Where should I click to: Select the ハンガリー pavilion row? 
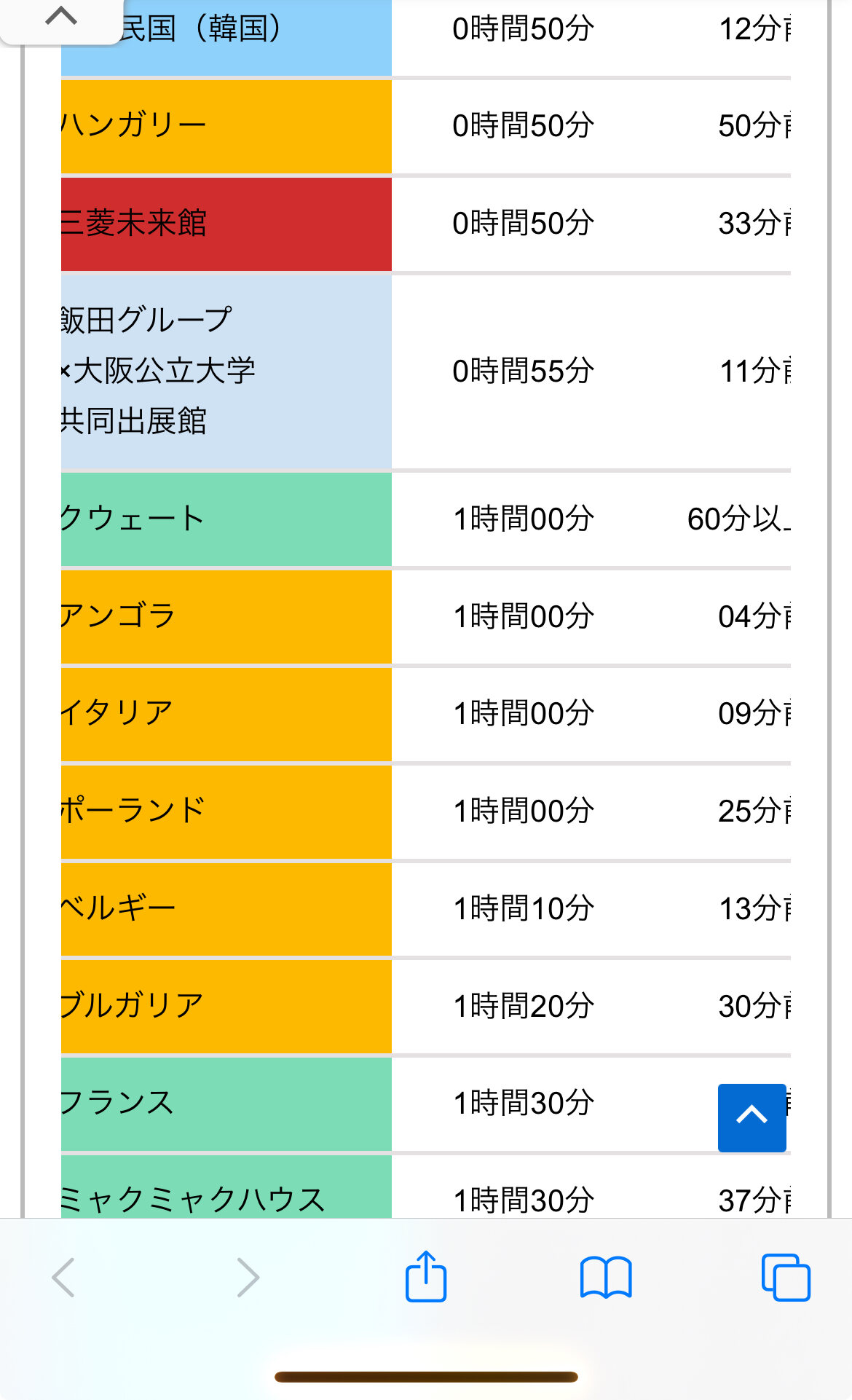226,126
